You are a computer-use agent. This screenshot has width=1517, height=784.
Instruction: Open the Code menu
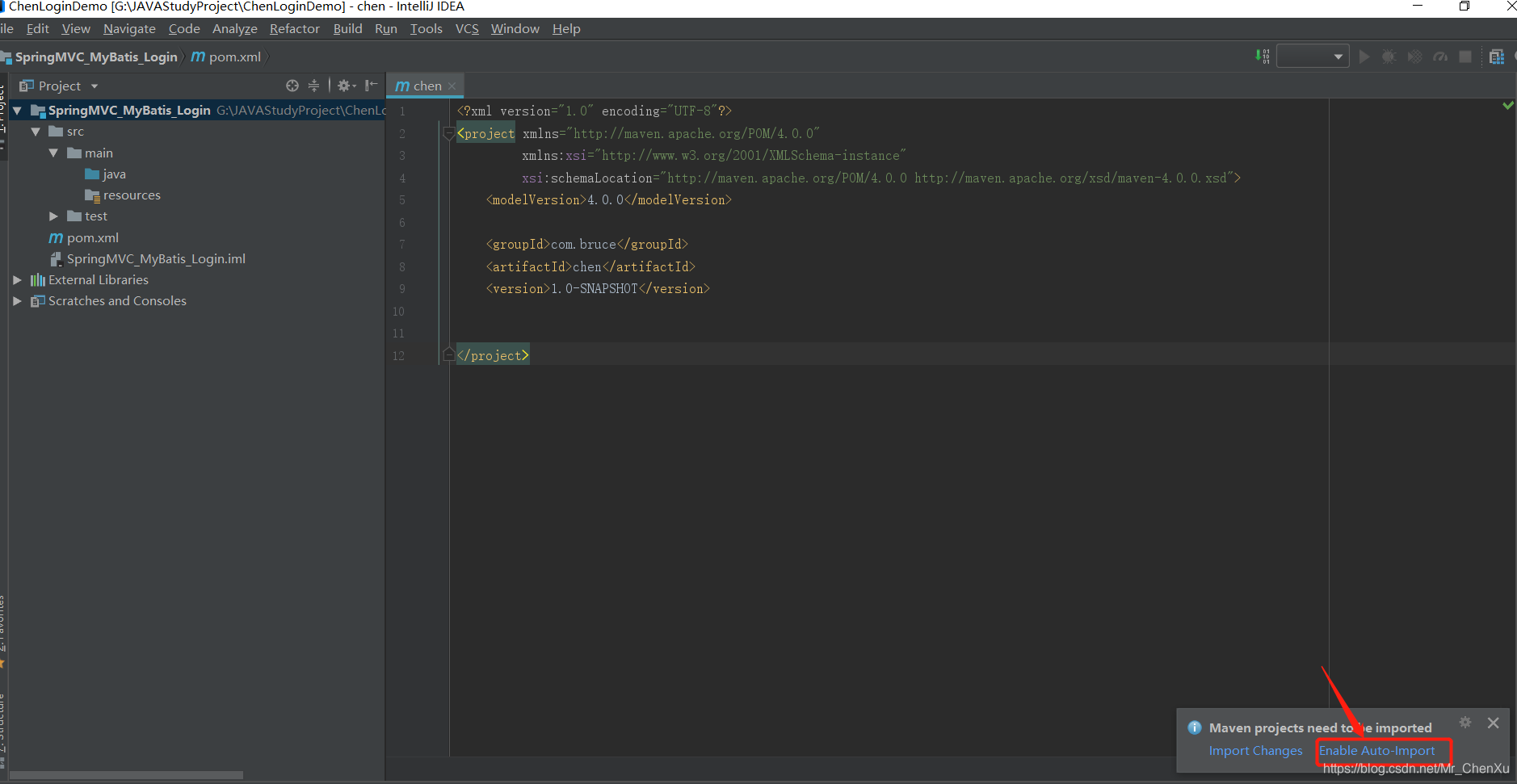184,29
